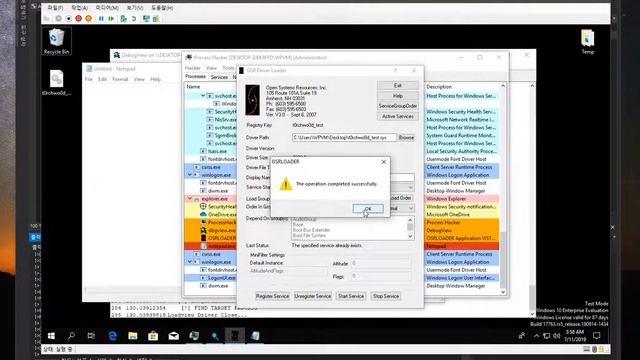Open the 파일(F) menu
640x360 pixels.
(55, 8)
